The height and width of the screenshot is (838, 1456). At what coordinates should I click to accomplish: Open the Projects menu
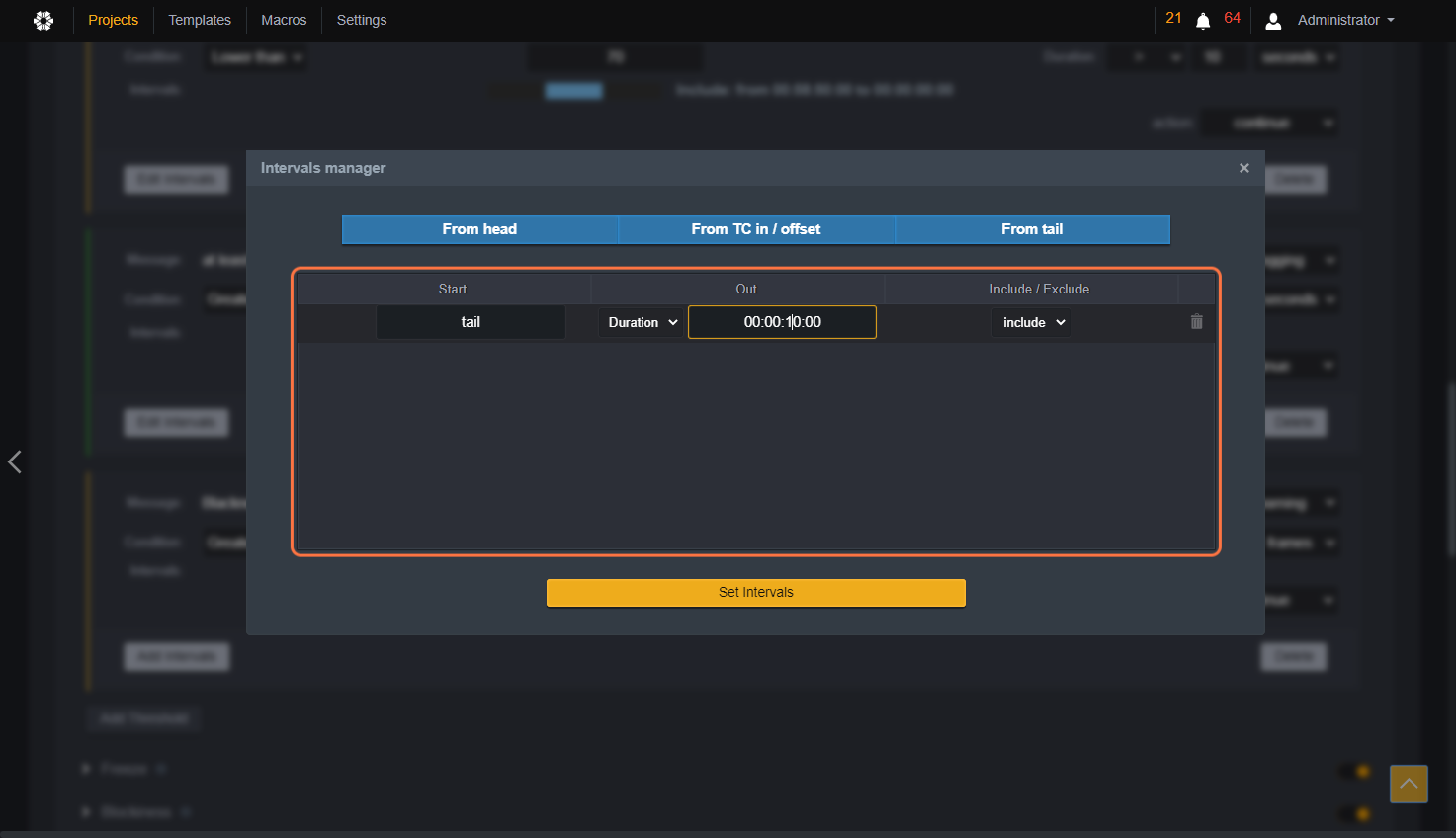point(114,20)
